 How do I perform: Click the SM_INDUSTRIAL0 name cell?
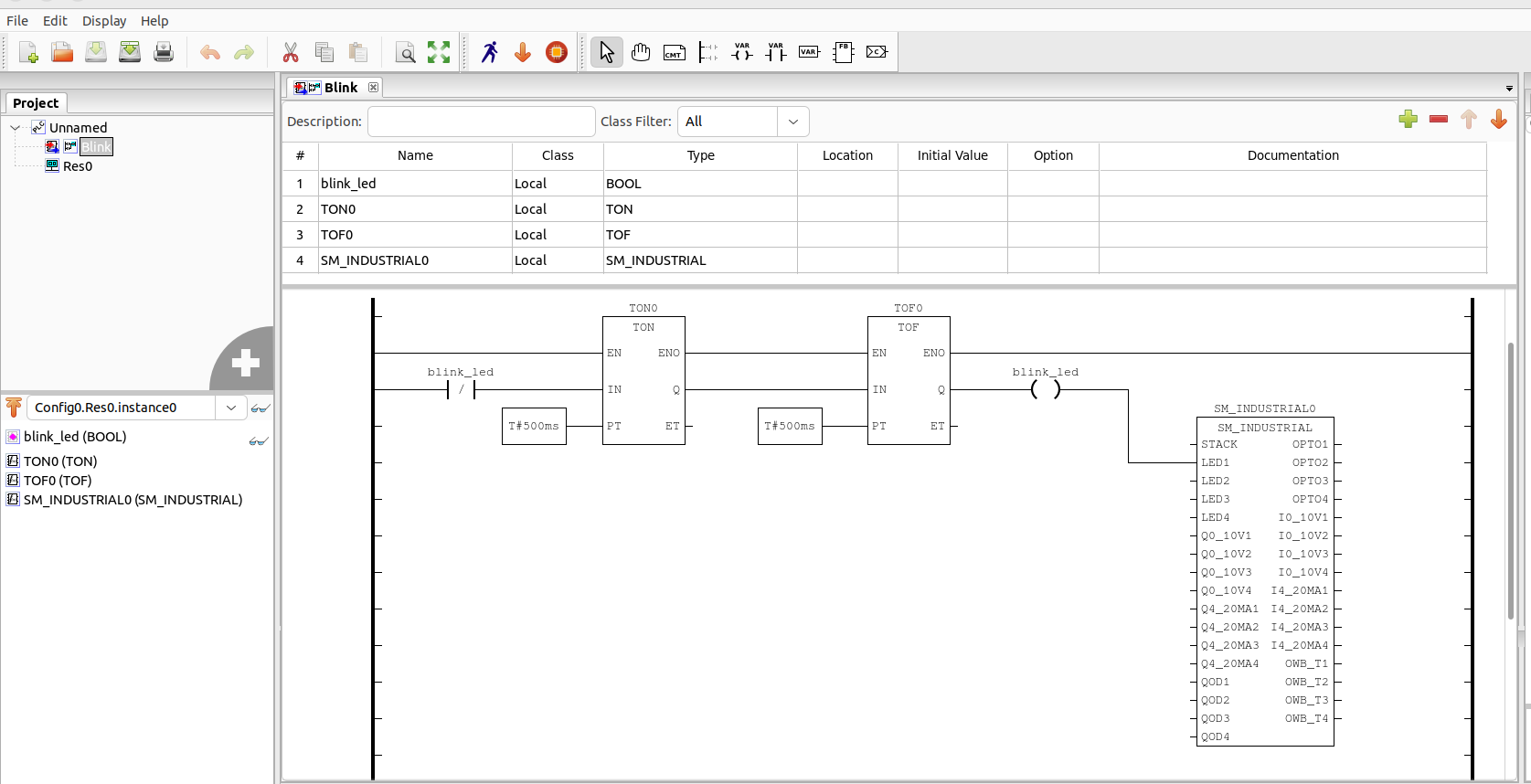tap(415, 260)
